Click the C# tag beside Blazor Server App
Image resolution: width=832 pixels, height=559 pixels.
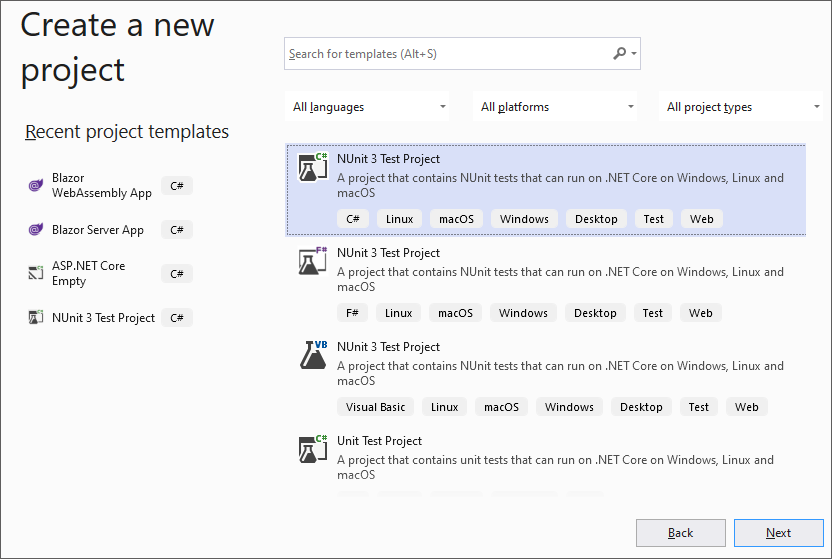click(x=177, y=230)
